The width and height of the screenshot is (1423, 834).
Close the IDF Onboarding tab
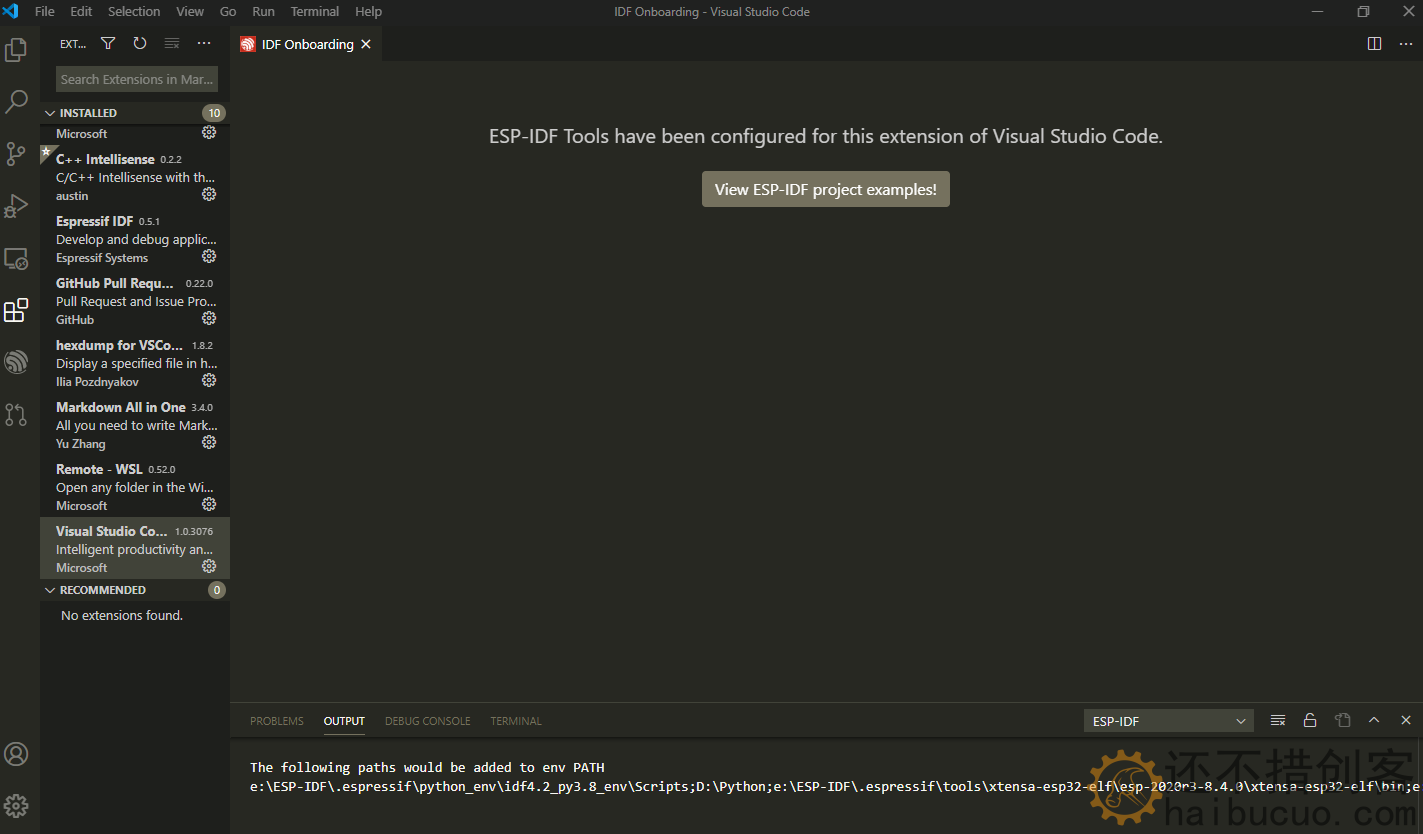point(366,44)
